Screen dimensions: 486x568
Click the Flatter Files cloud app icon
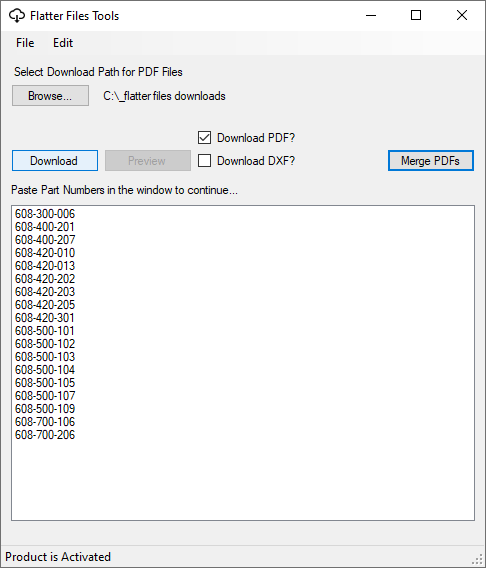[x=17, y=16]
